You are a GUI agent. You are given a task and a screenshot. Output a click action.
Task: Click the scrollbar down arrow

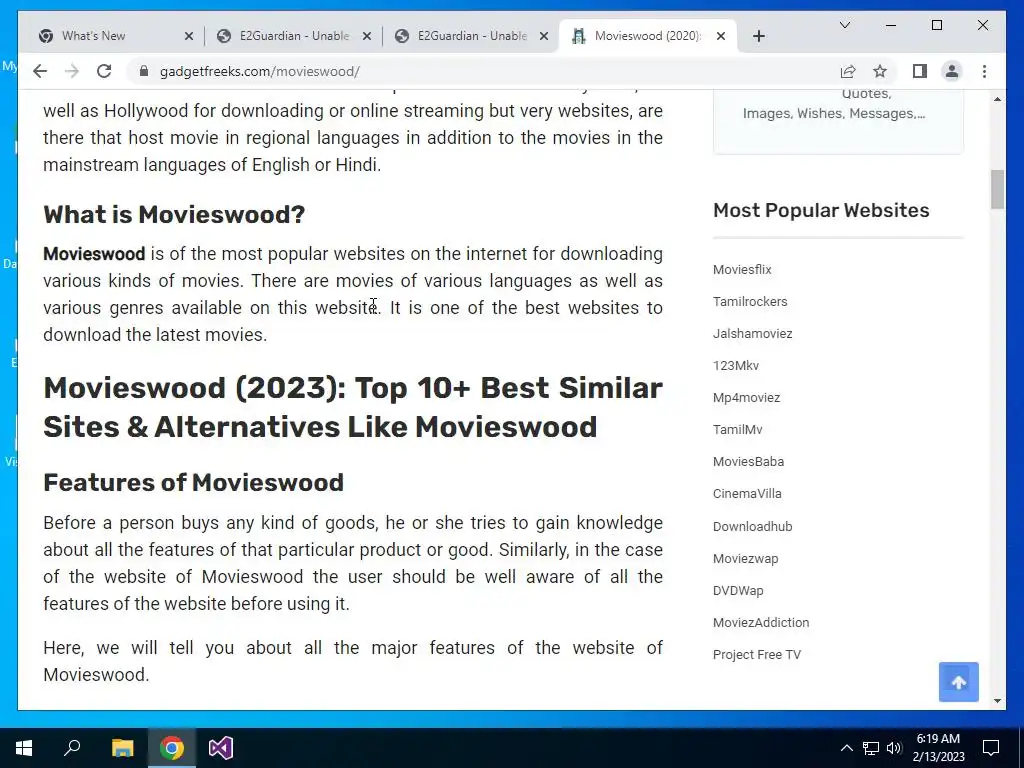[x=997, y=701]
